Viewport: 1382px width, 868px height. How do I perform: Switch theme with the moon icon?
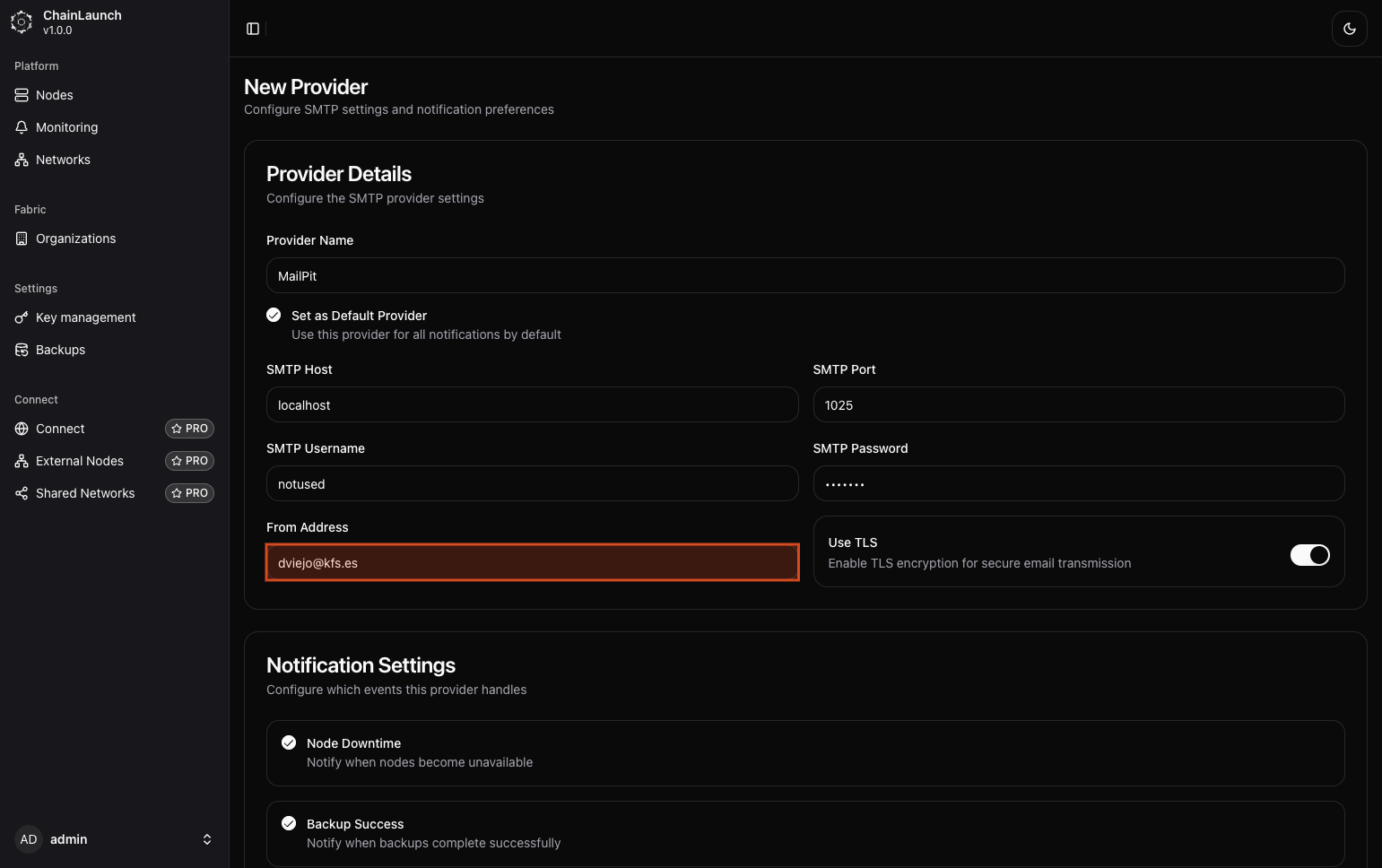pyautogui.click(x=1349, y=29)
